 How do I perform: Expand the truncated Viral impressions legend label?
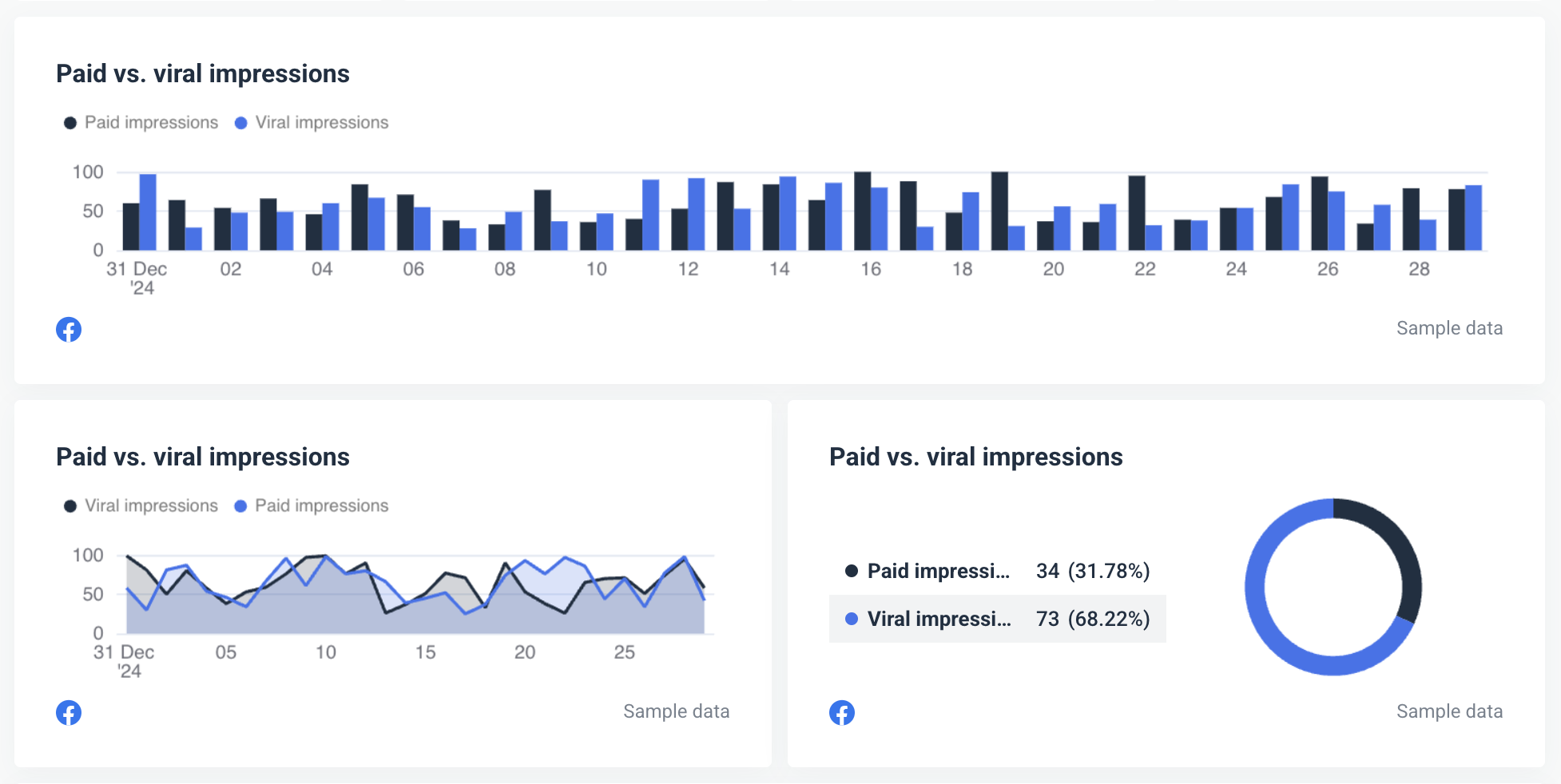coord(940,618)
